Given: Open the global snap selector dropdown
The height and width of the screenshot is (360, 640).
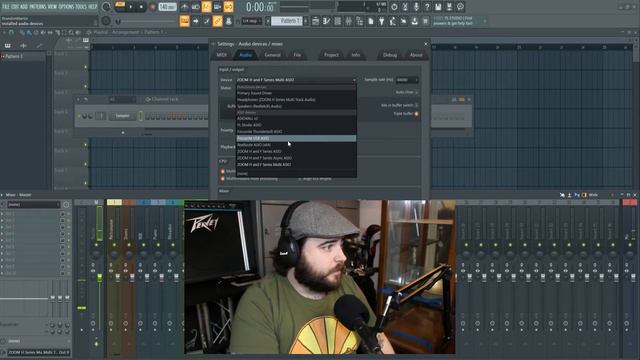Looking at the screenshot, I should click(x=251, y=21).
